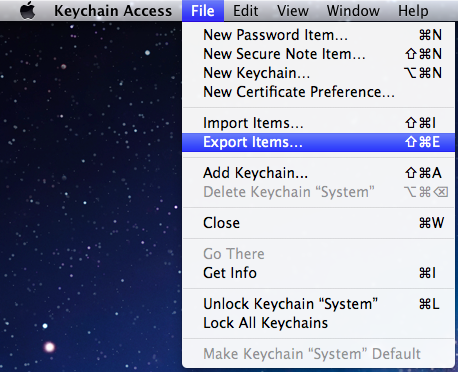This screenshot has width=458, height=372.
Task: Select Import Items… from File menu
Action: coord(318,123)
